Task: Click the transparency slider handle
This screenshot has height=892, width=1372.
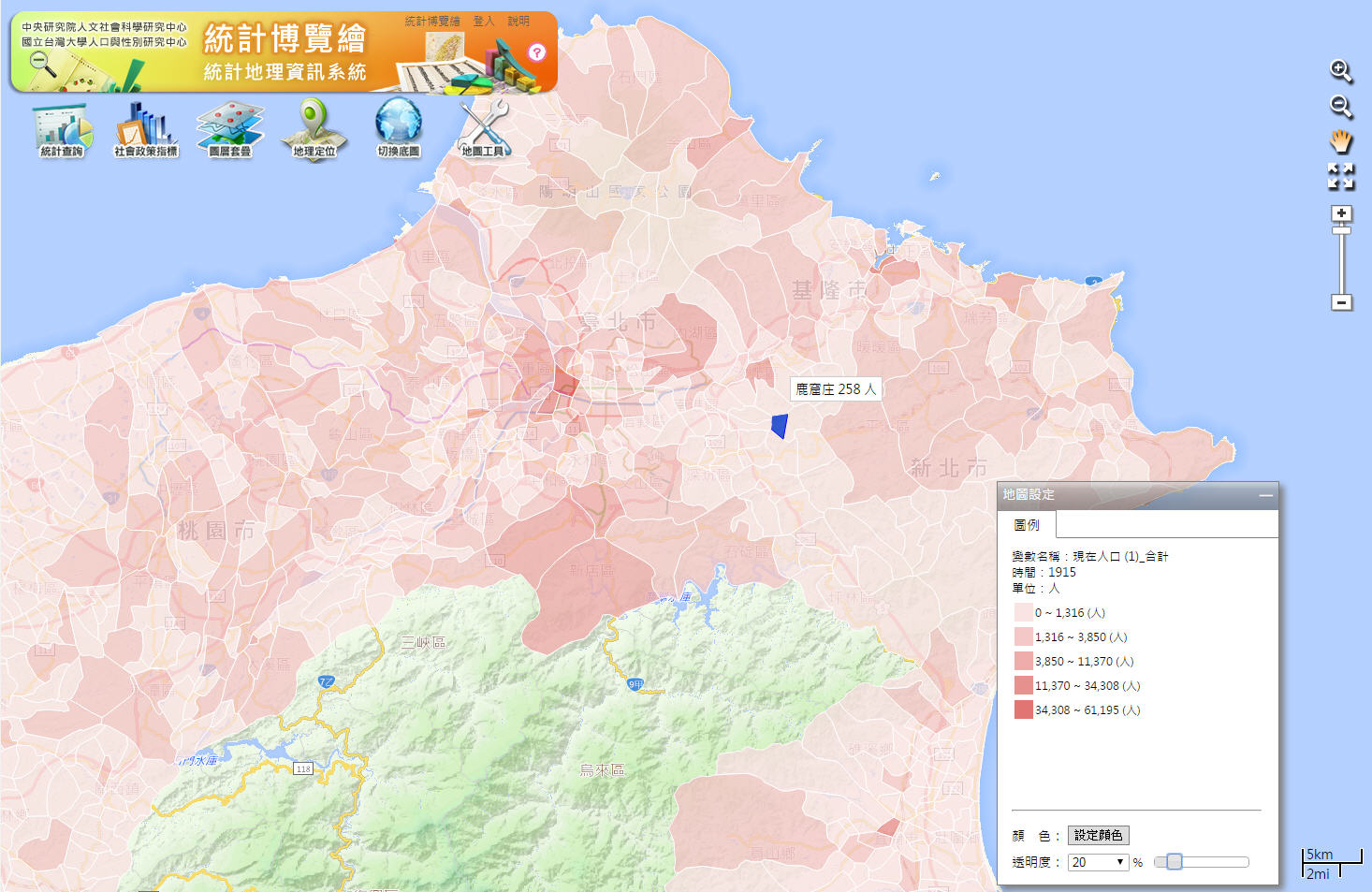Action: [1174, 862]
